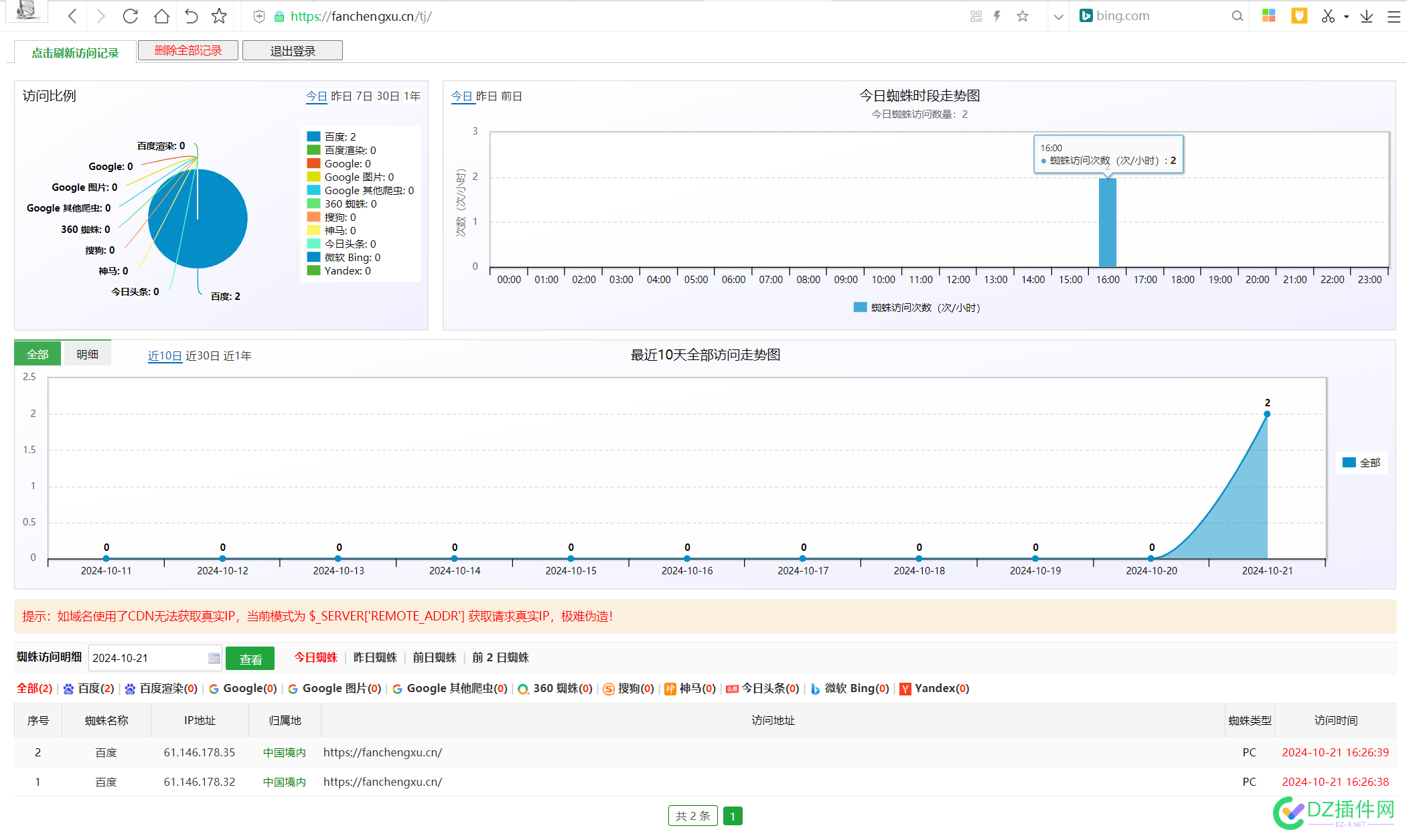The width and height of the screenshot is (1407, 840).
Task: Select 前日蜘蛛 filter
Action: (434, 658)
